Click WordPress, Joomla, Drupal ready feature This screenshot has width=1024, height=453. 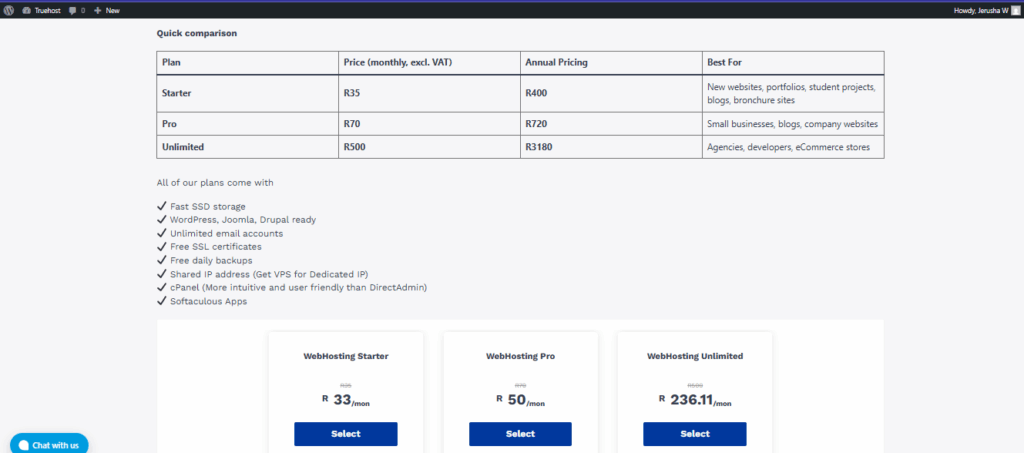pyautogui.click(x=236, y=220)
